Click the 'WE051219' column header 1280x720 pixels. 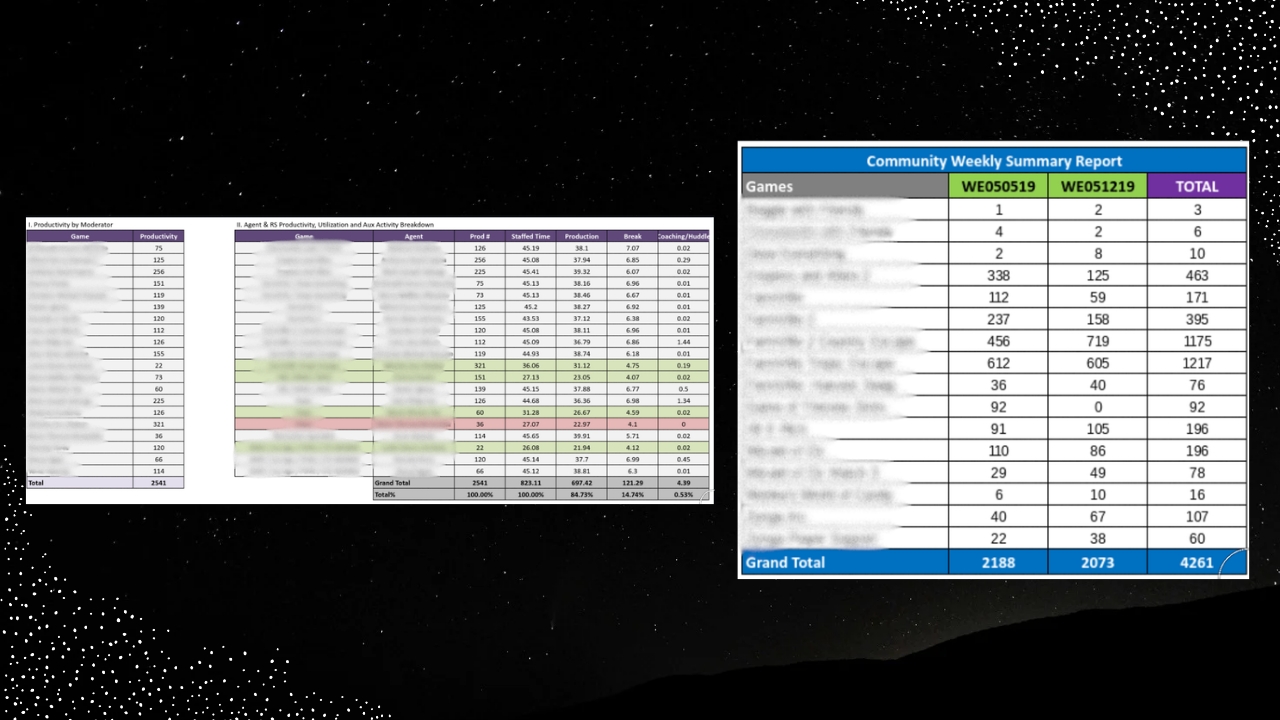[1097, 186]
